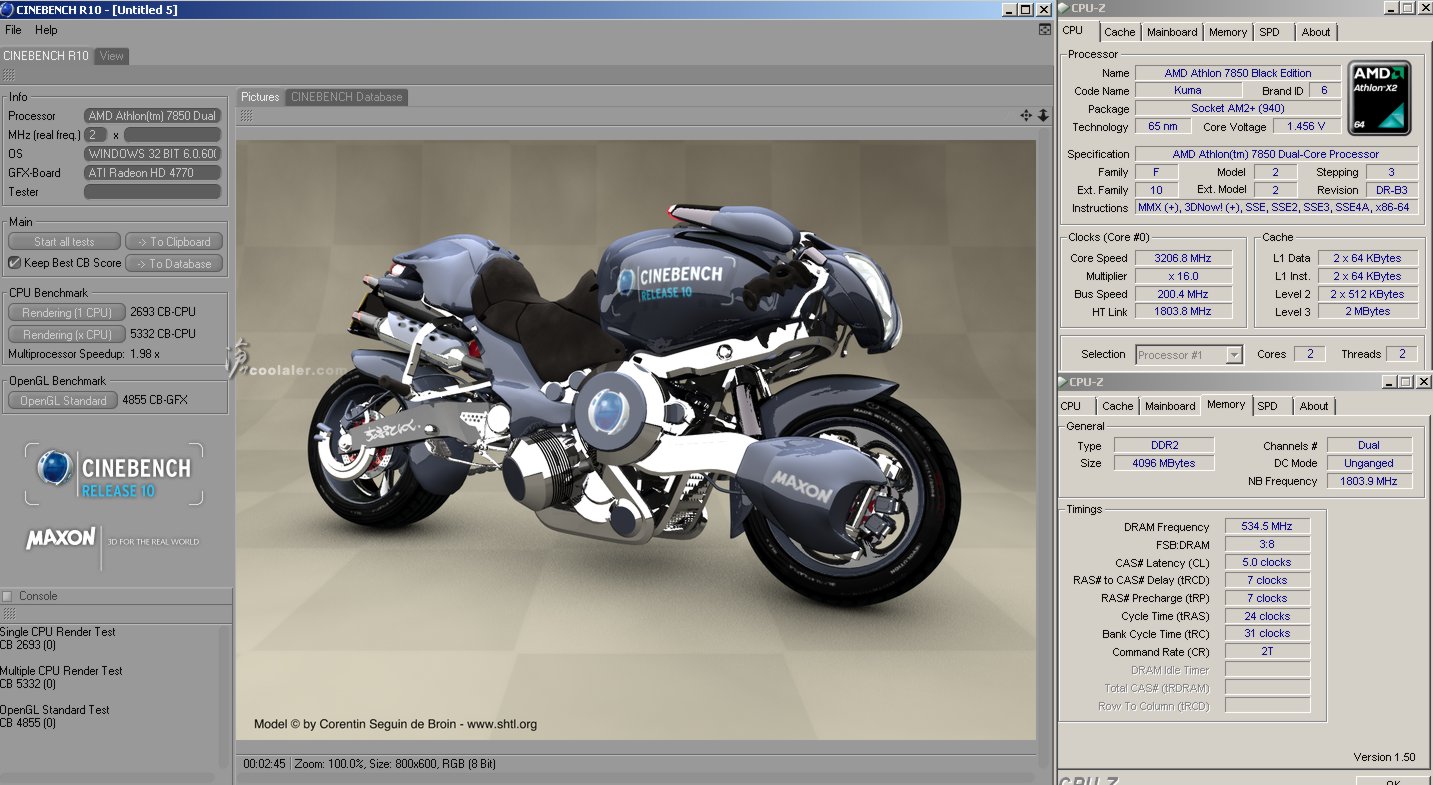Run the Rendering (x CPU) benchmark

coord(67,334)
